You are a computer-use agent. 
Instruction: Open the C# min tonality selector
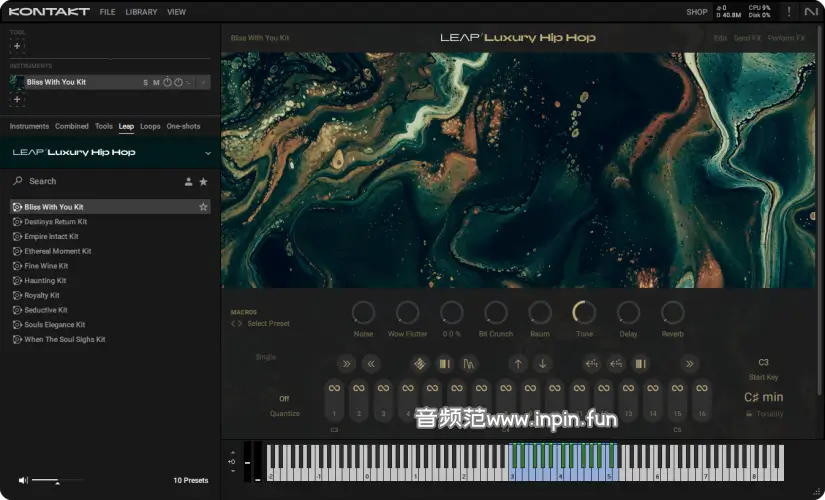tap(764, 397)
